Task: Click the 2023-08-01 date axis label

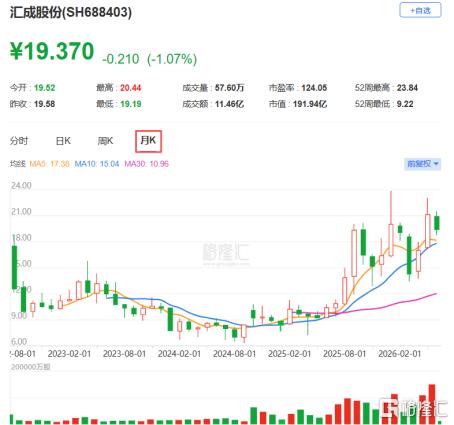Action: (124, 354)
